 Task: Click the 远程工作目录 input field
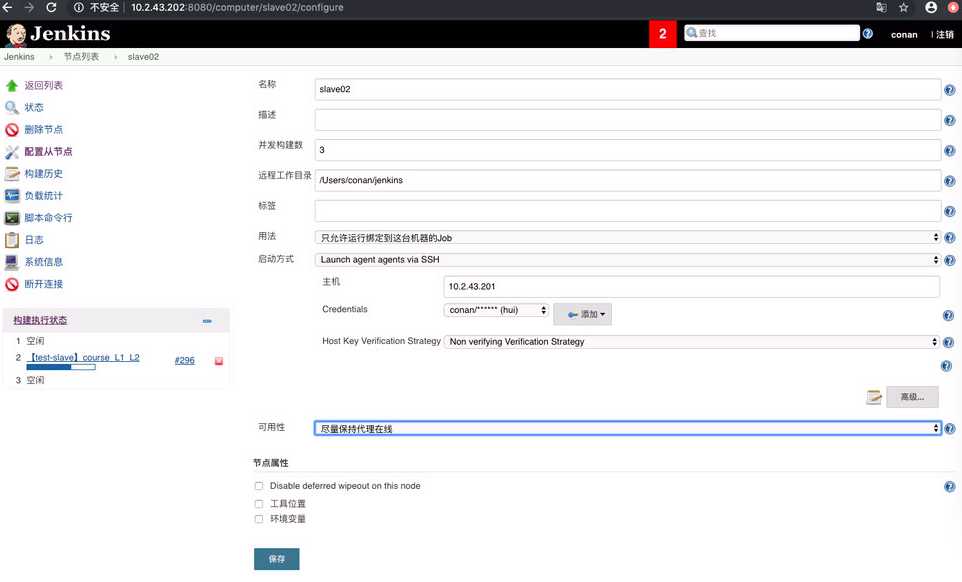tap(628, 181)
